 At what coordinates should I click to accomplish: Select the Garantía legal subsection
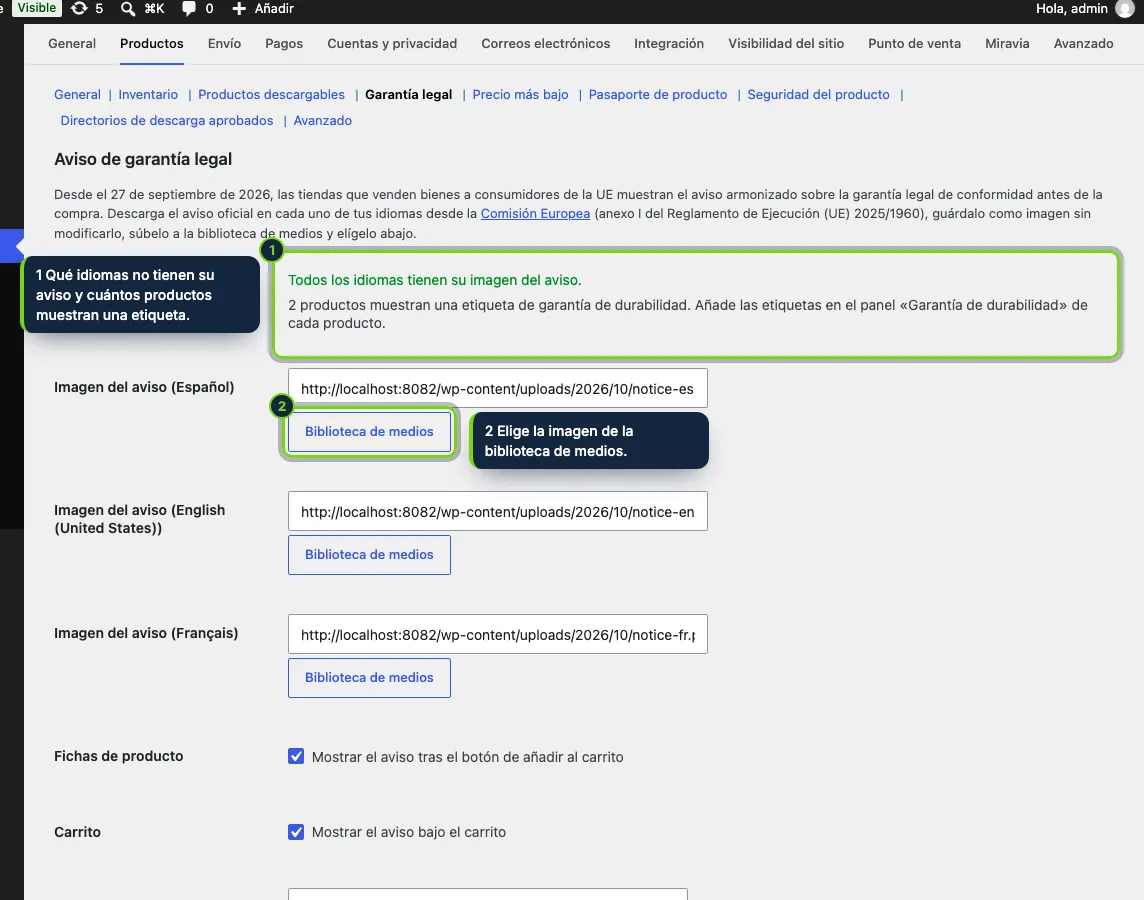[409, 95]
